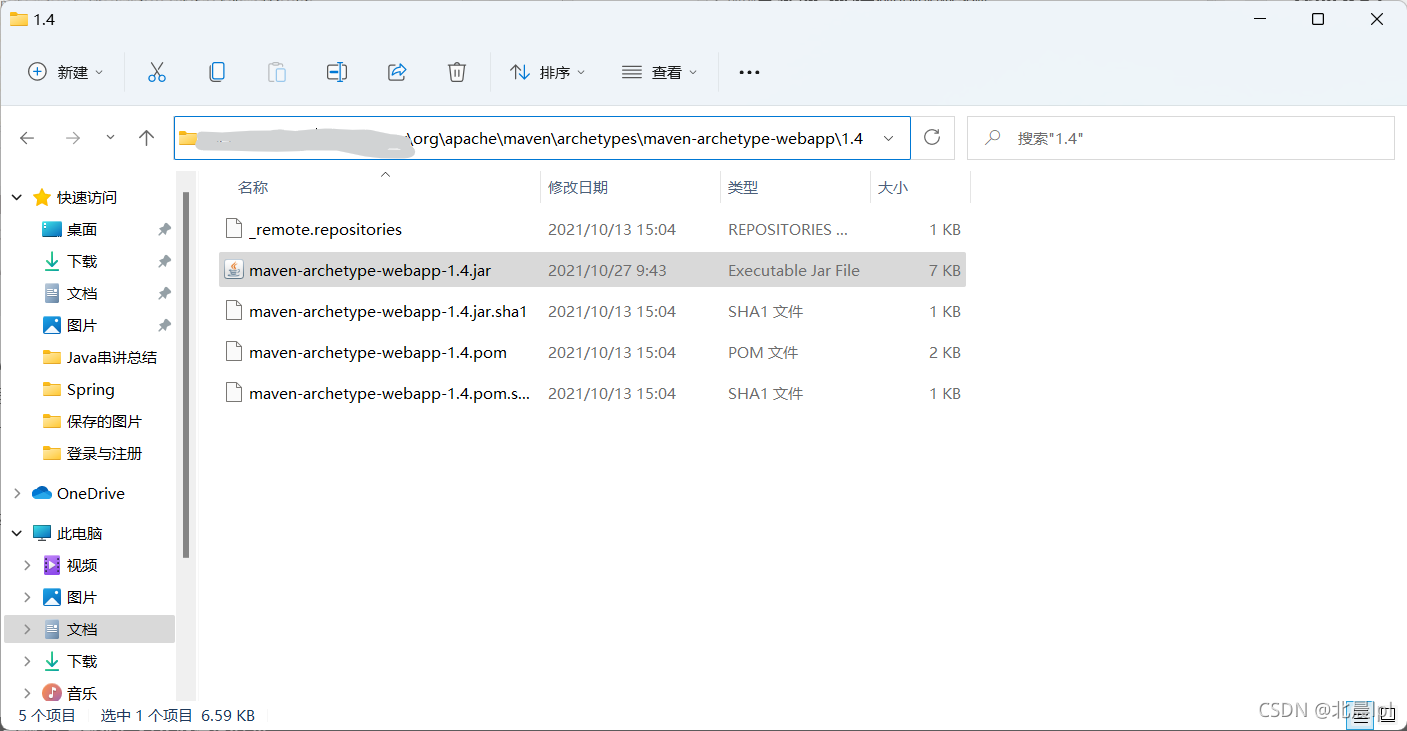This screenshot has width=1407, height=731.
Task: Click the Rename icon in toolbar
Action: point(337,72)
